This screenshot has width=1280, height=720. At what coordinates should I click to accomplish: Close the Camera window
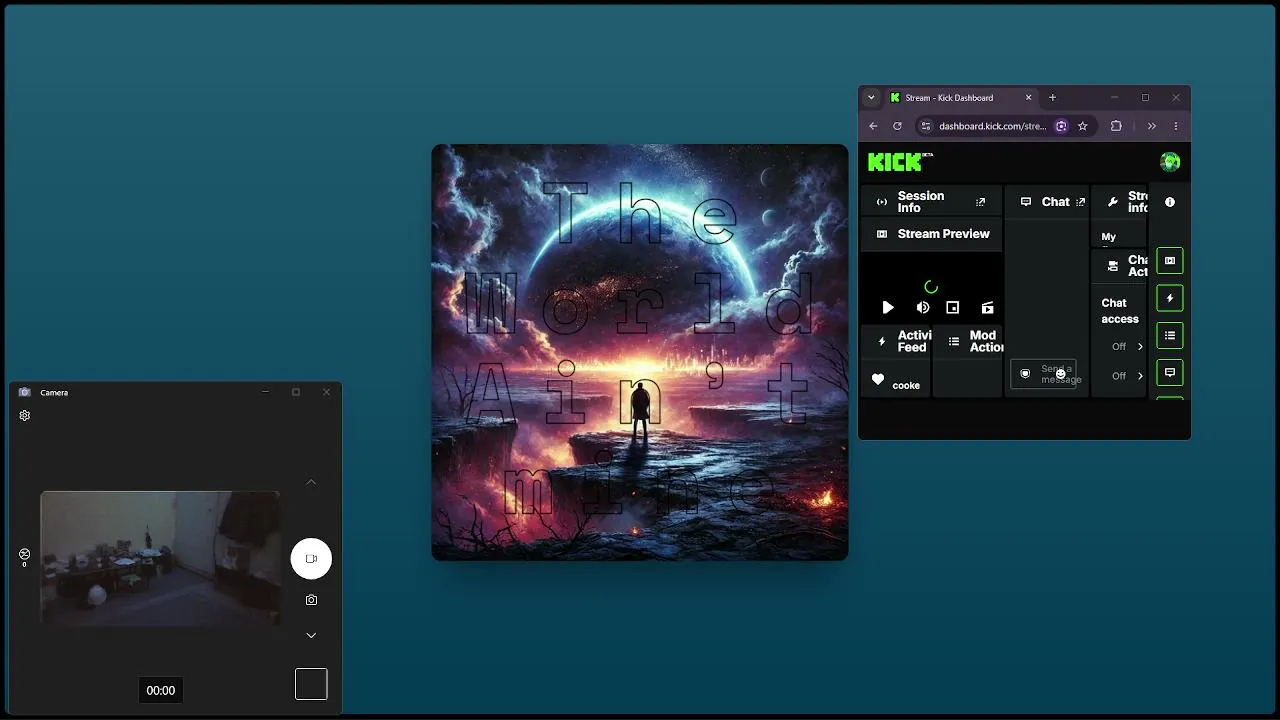326,392
